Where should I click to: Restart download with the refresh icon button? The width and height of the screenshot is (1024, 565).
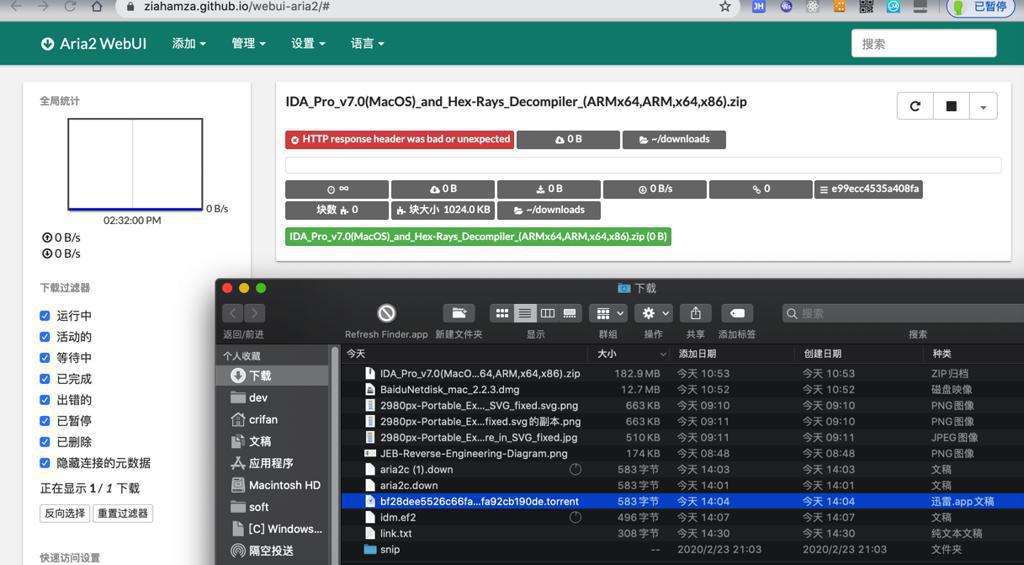pyautogui.click(x=915, y=106)
